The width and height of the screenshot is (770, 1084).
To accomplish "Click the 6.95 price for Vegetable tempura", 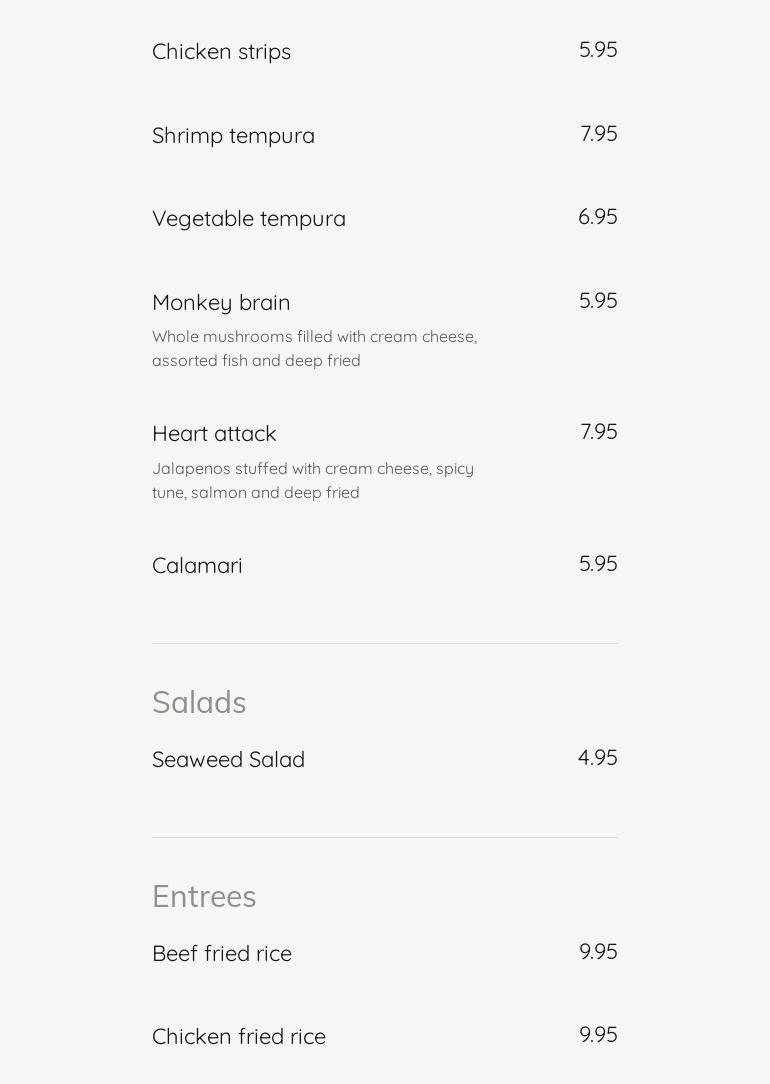I will click(598, 216).
